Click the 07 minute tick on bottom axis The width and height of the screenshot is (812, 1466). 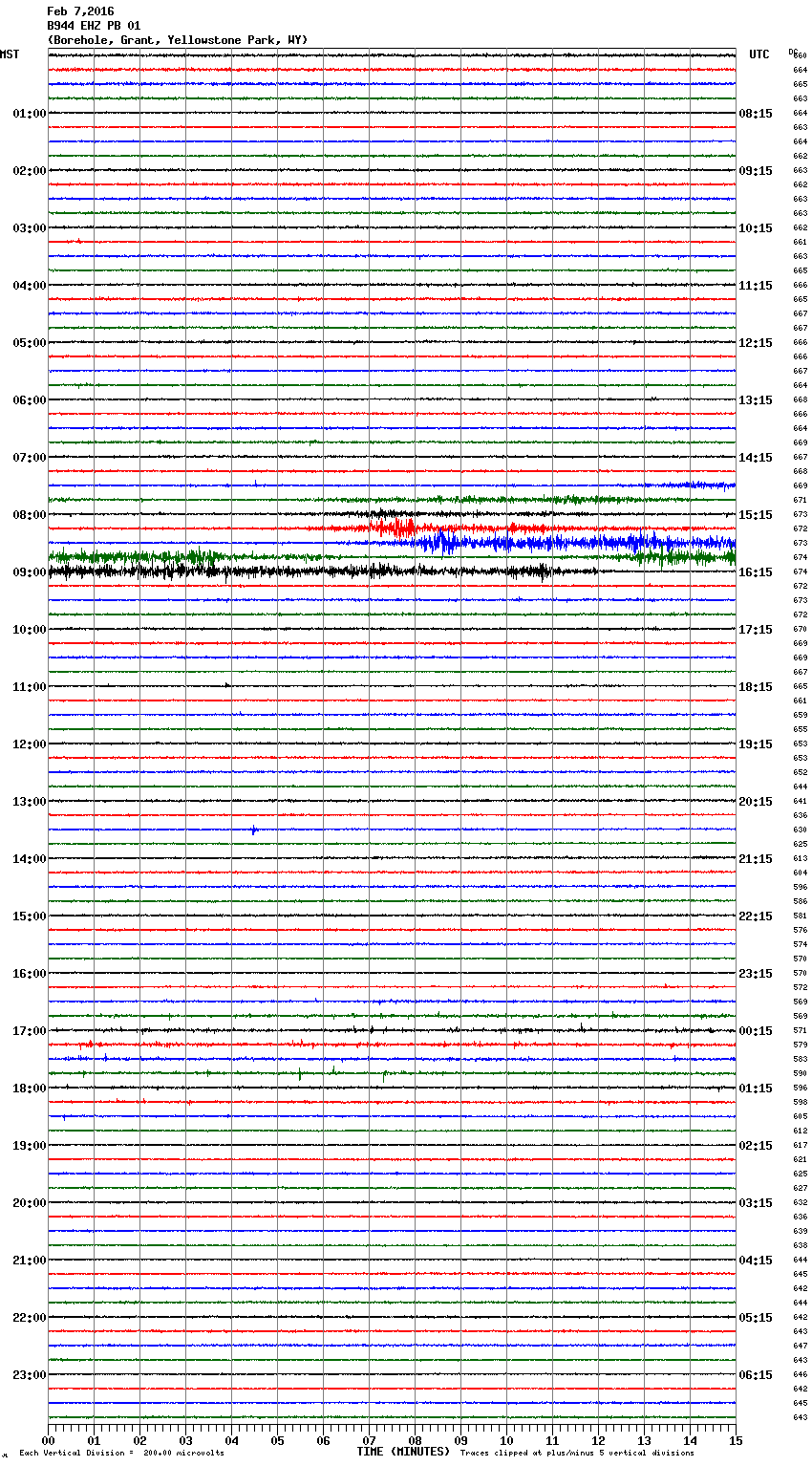pos(369,1440)
